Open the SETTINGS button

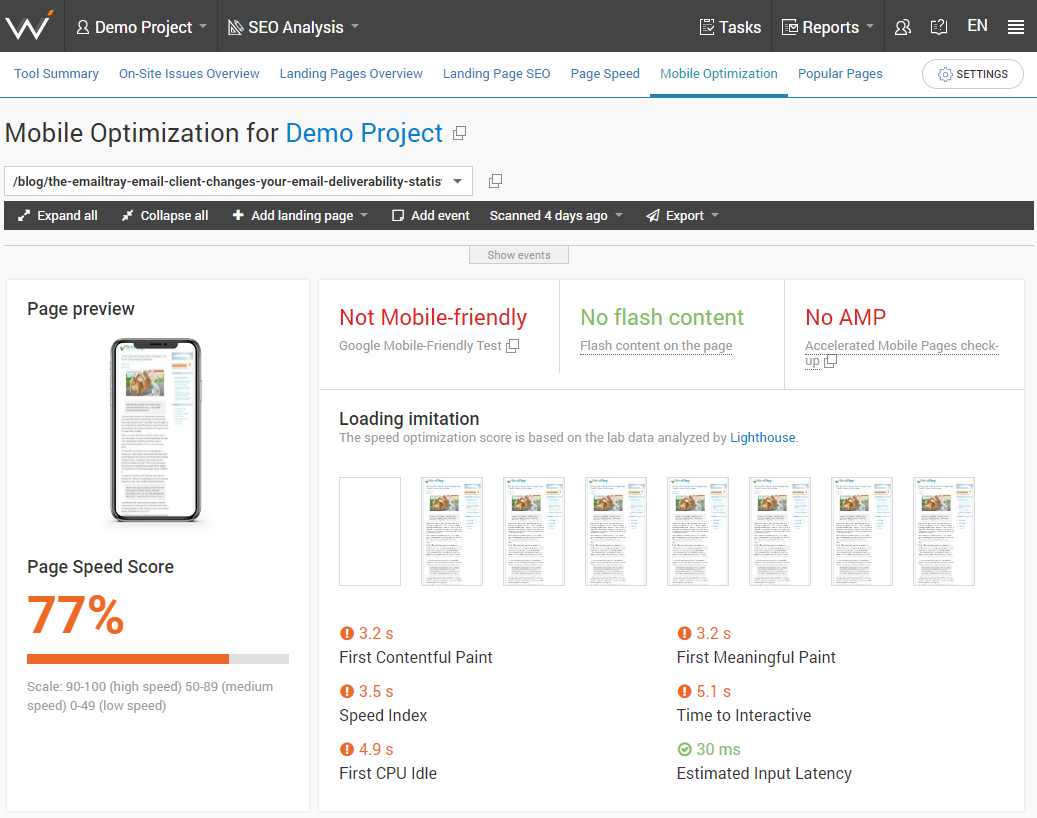point(972,74)
